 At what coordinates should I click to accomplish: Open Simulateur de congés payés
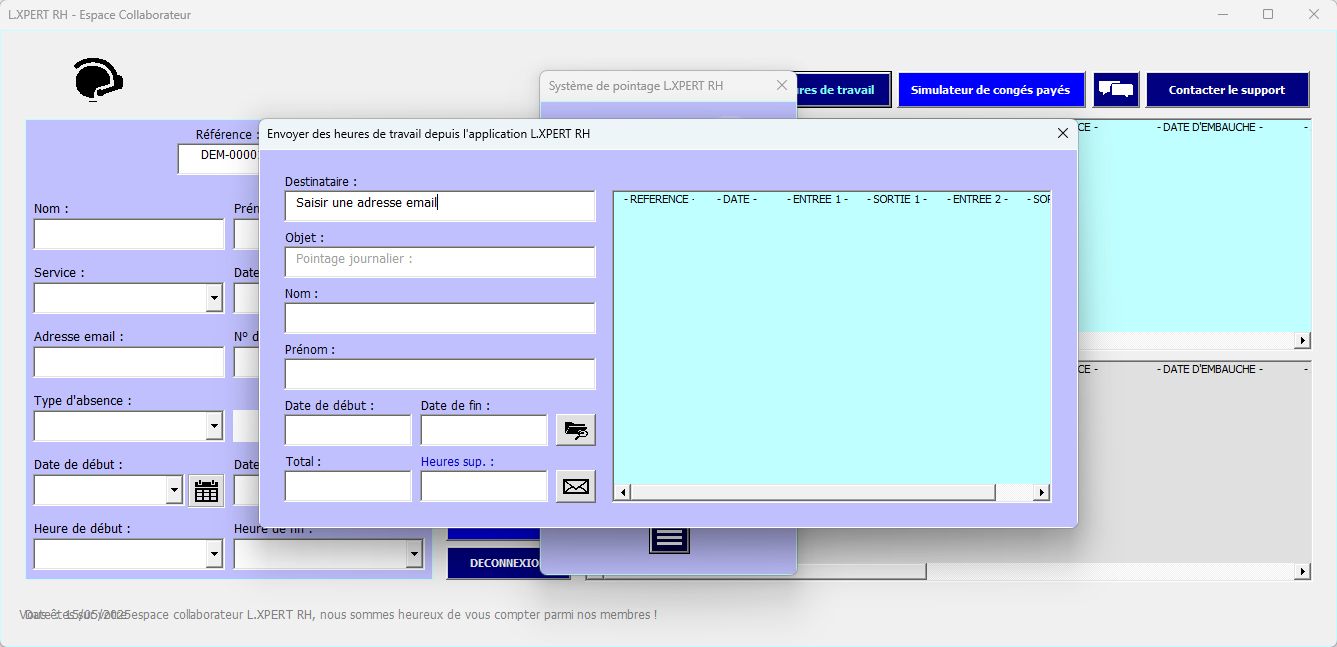click(x=990, y=90)
